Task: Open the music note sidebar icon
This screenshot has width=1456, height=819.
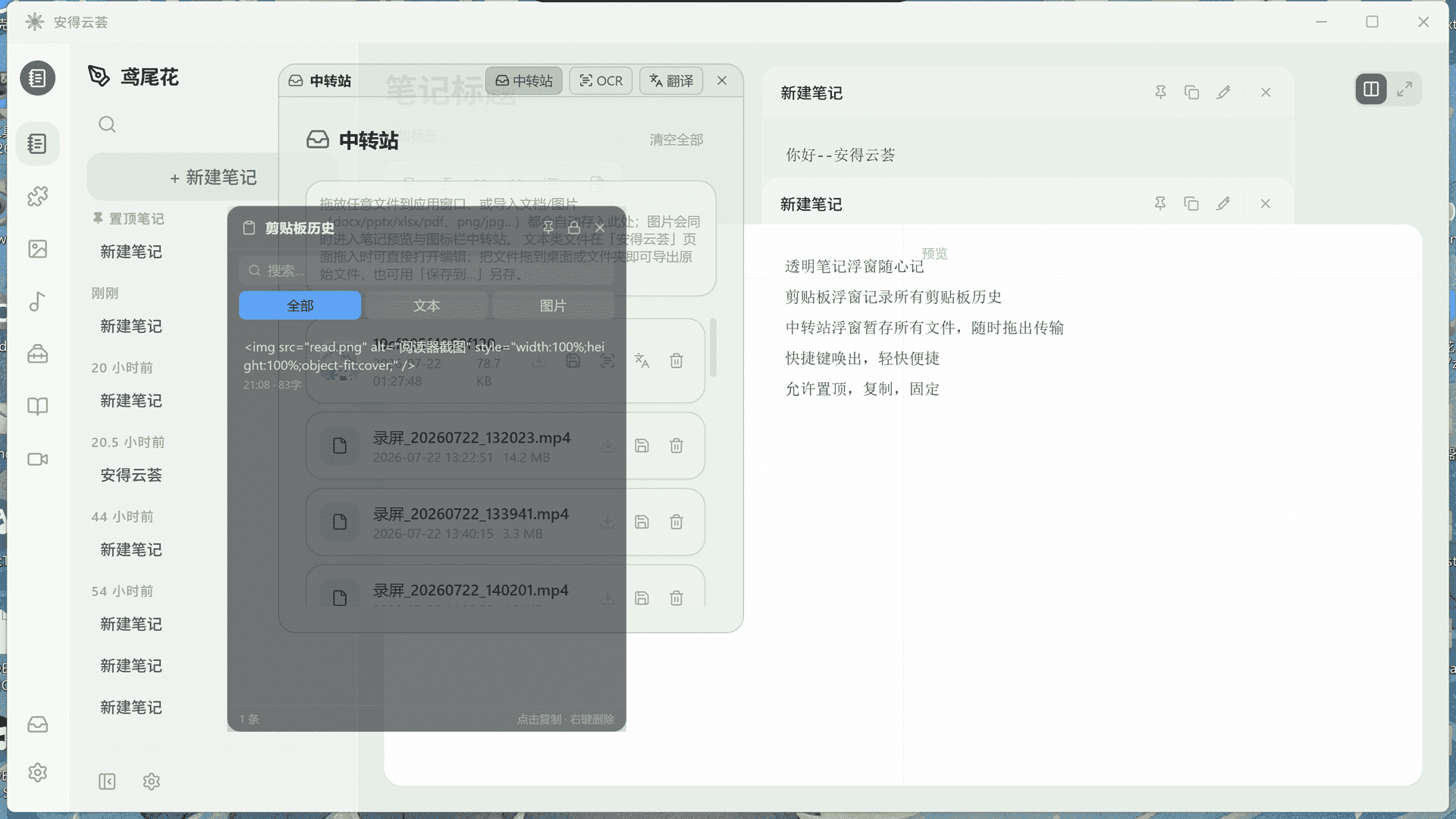Action: [37, 301]
